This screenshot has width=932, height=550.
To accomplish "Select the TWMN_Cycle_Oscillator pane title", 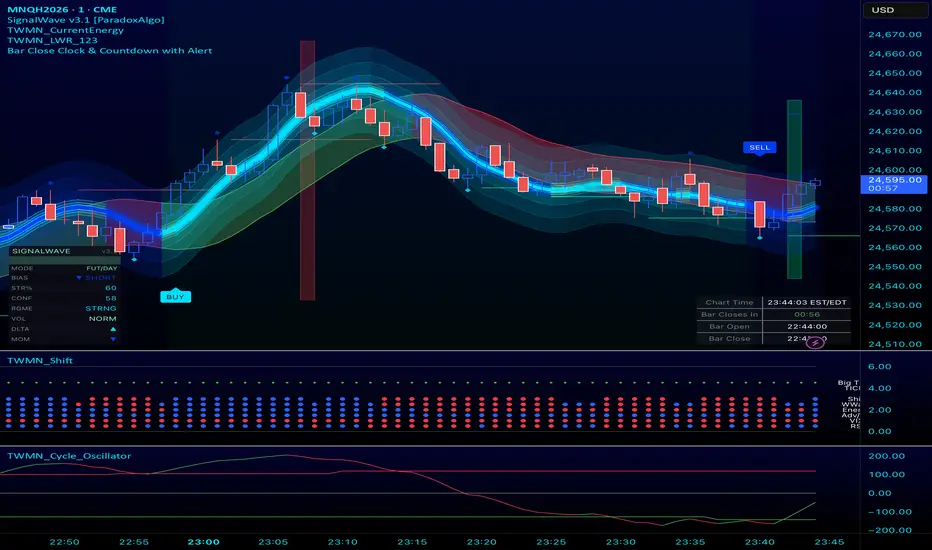I will point(69,455).
